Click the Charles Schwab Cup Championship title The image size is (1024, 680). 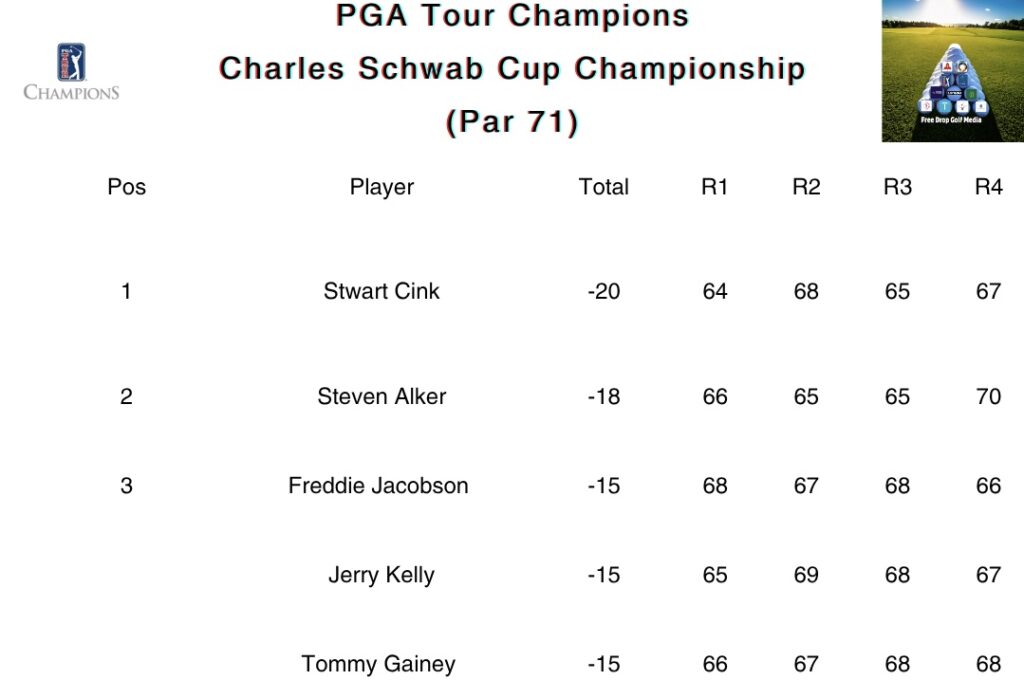point(512,69)
